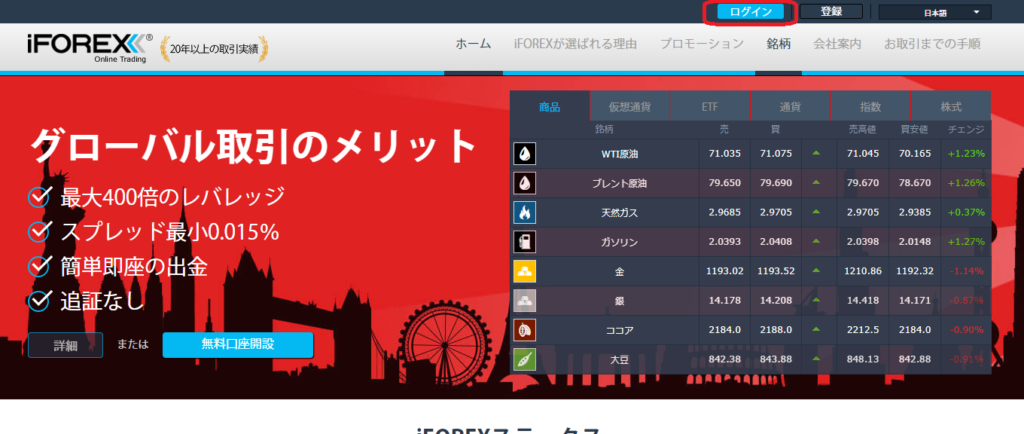Screen dimensions: 1024x434
Task: Click the ココア cocoa bean icon
Action: (x=525, y=330)
